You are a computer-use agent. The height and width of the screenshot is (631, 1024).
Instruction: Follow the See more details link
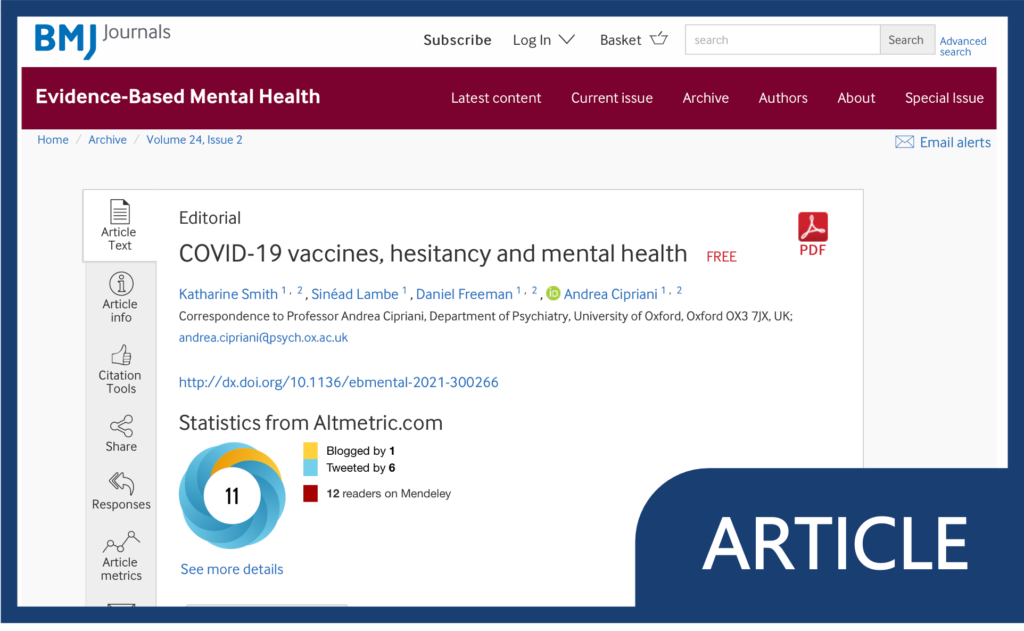point(231,569)
